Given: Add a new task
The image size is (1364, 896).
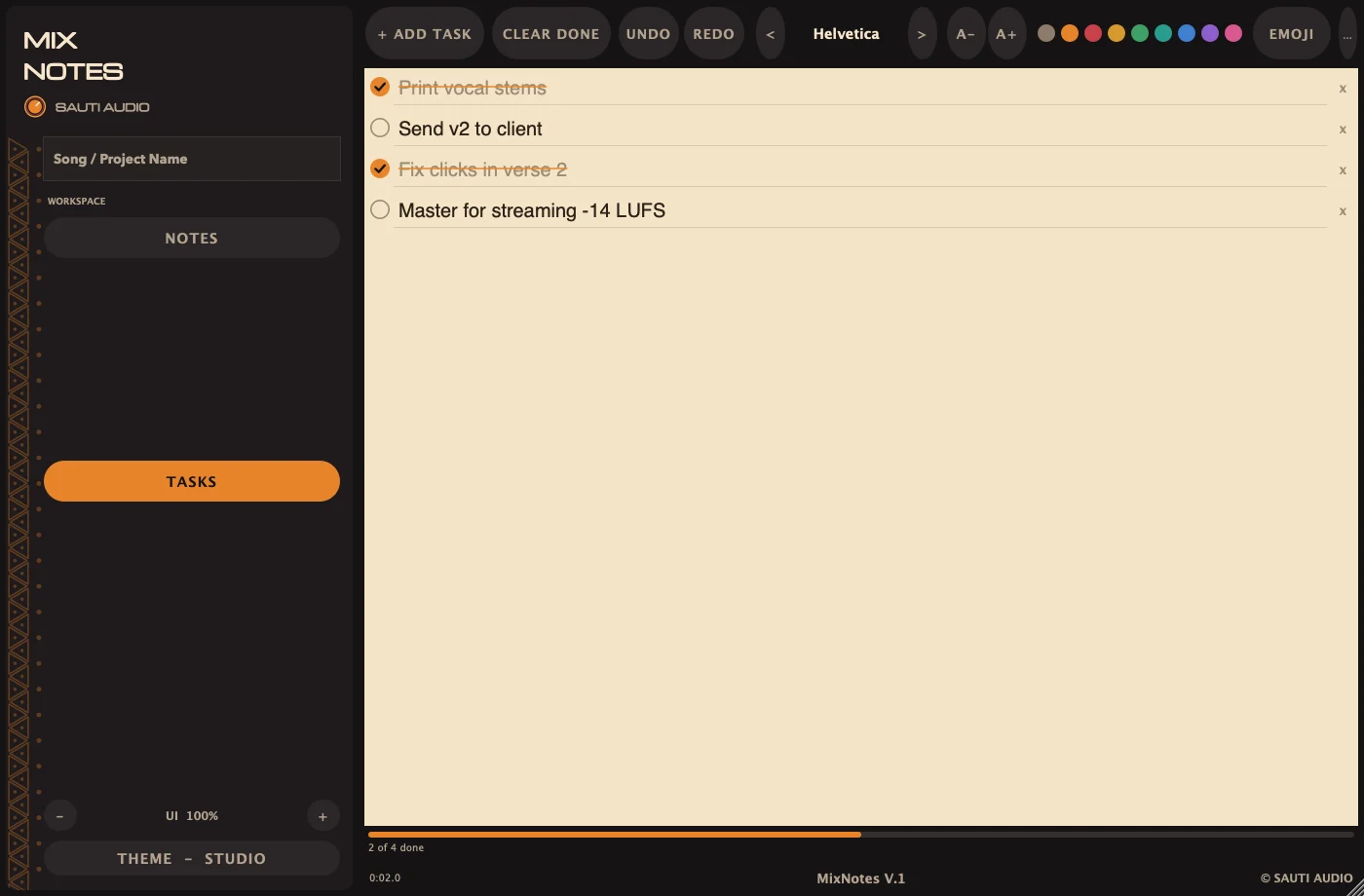Looking at the screenshot, I should pos(425,34).
